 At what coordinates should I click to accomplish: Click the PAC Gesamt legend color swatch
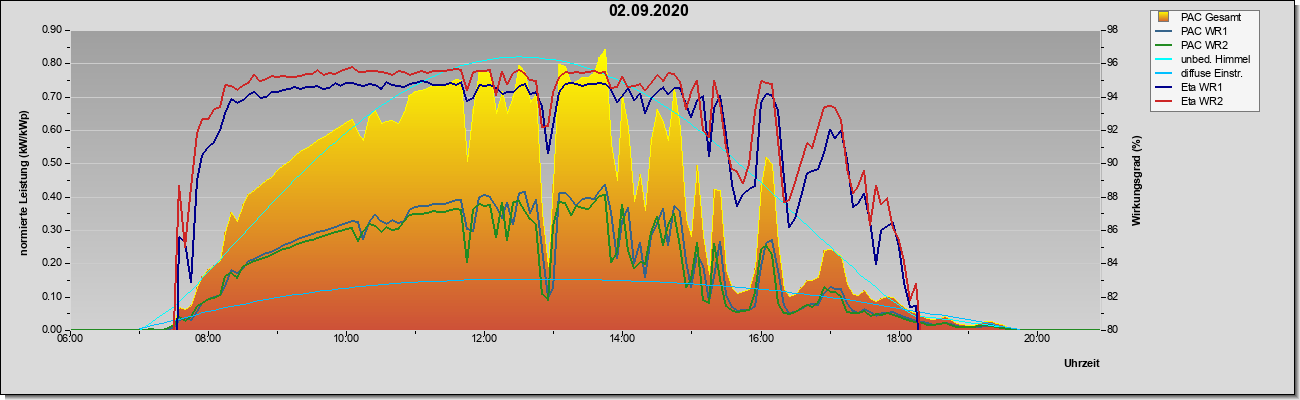point(1165,17)
